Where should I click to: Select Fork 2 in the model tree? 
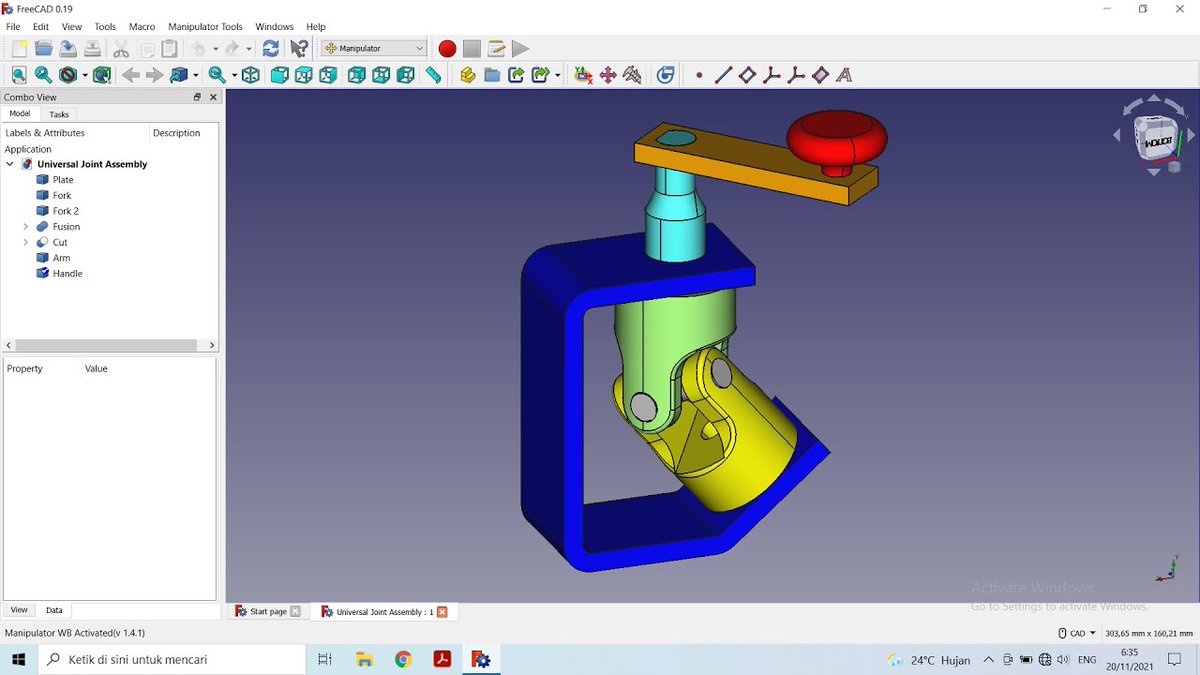(x=65, y=211)
